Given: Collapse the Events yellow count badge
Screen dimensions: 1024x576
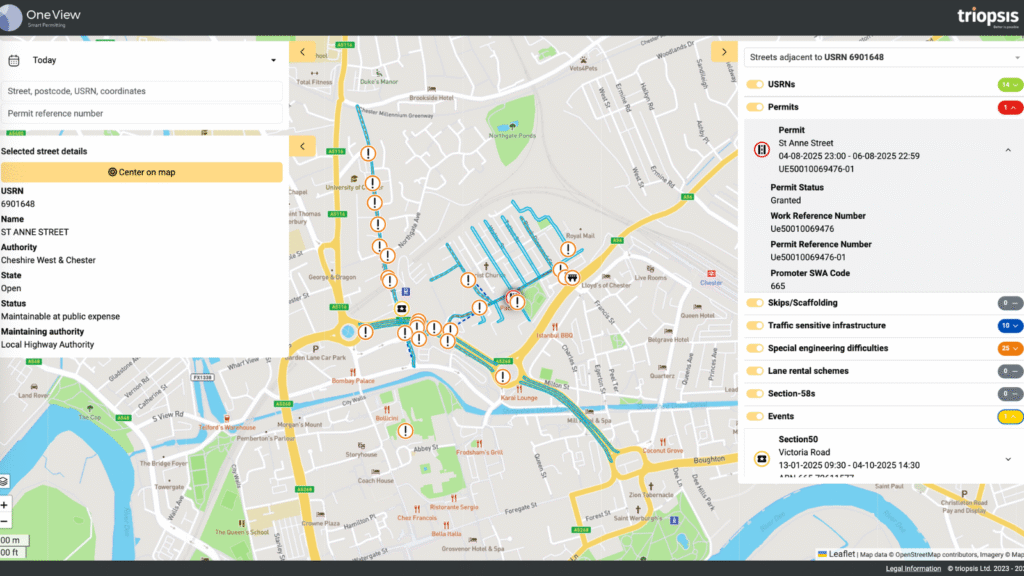Looking at the screenshot, I should 1010,417.
